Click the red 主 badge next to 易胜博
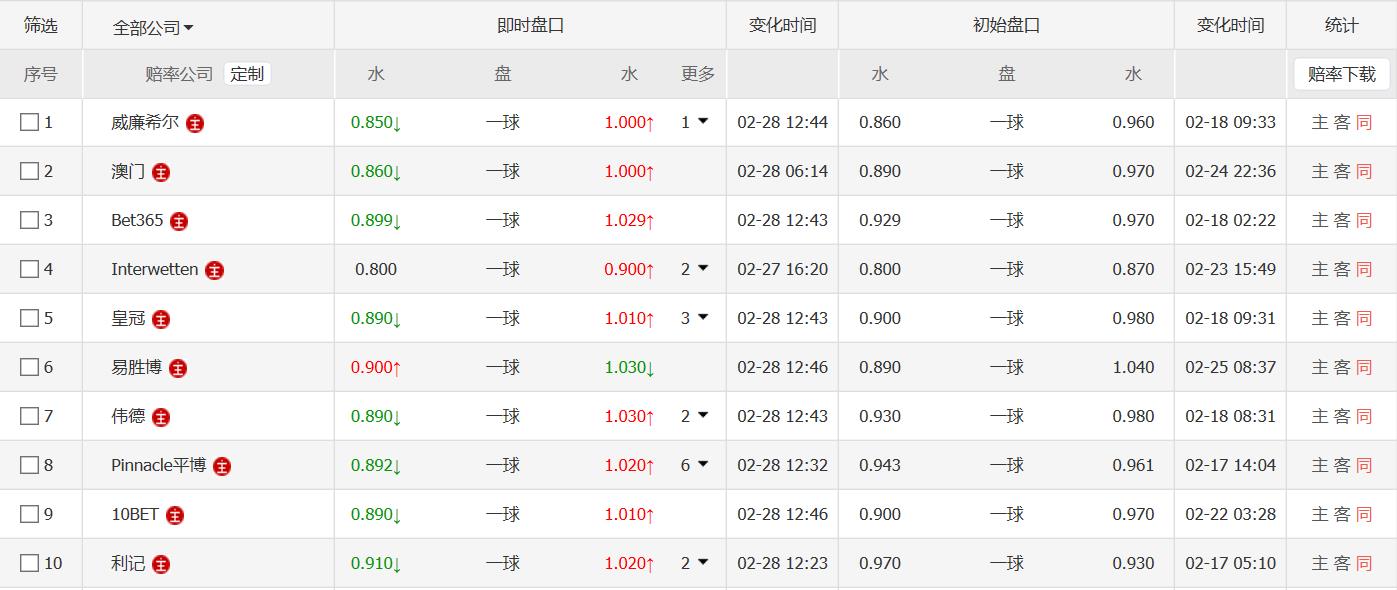Viewport: 1397px width, 590px height. pyautogui.click(x=178, y=369)
